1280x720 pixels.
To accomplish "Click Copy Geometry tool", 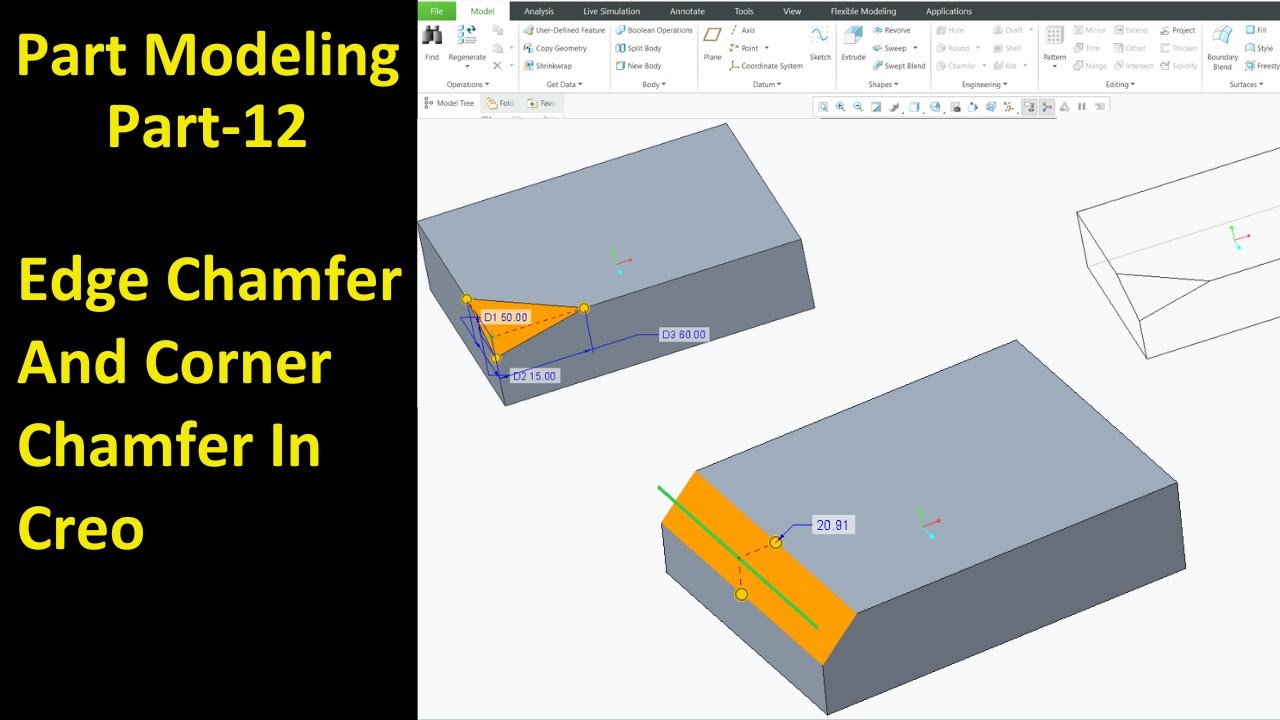I will coord(555,48).
